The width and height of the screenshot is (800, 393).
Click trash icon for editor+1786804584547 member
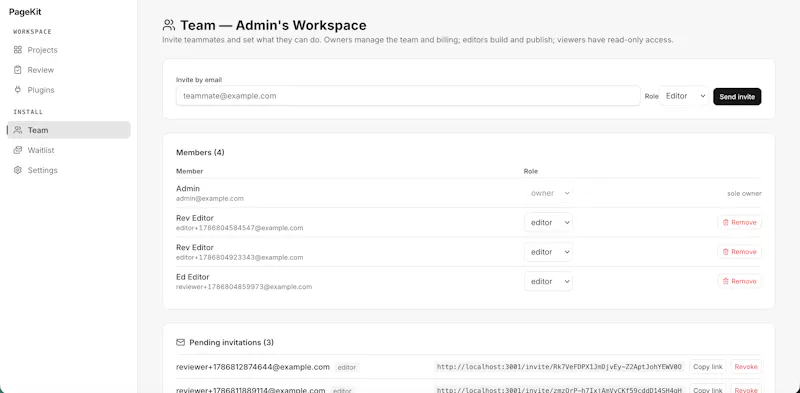point(726,223)
